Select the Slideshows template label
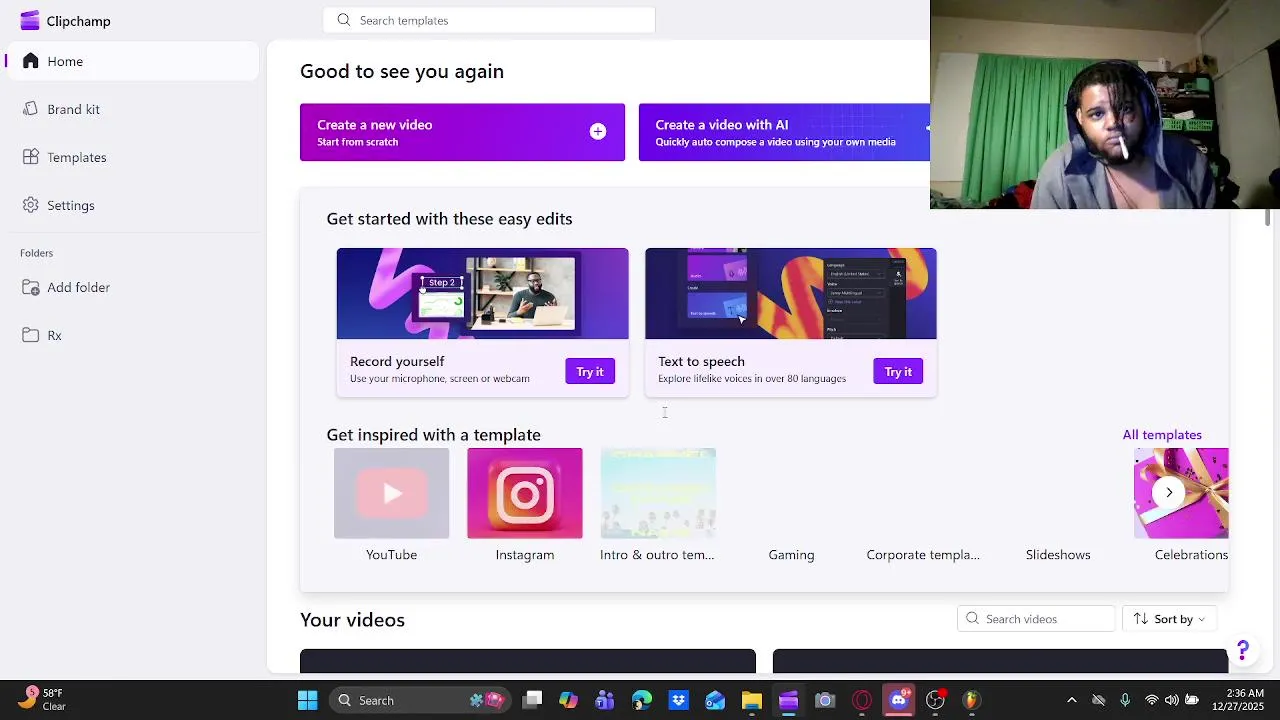Image resolution: width=1280 pixels, height=720 pixels. (x=1058, y=555)
